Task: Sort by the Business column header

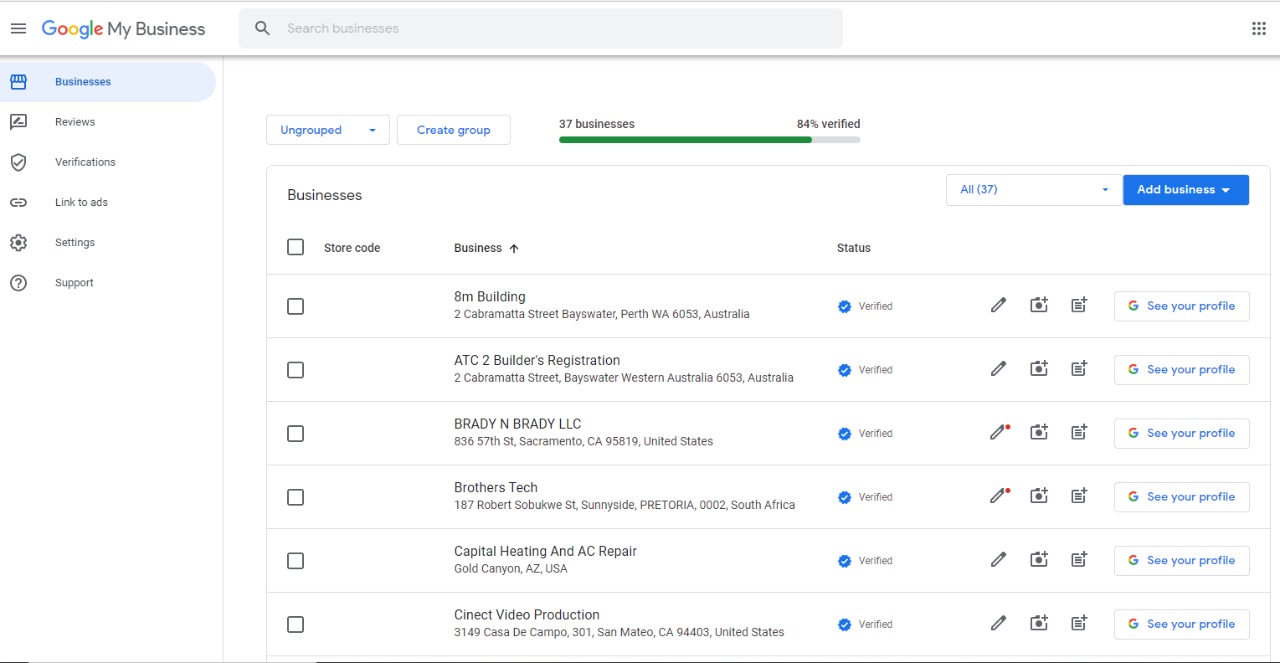Action: tap(487, 248)
